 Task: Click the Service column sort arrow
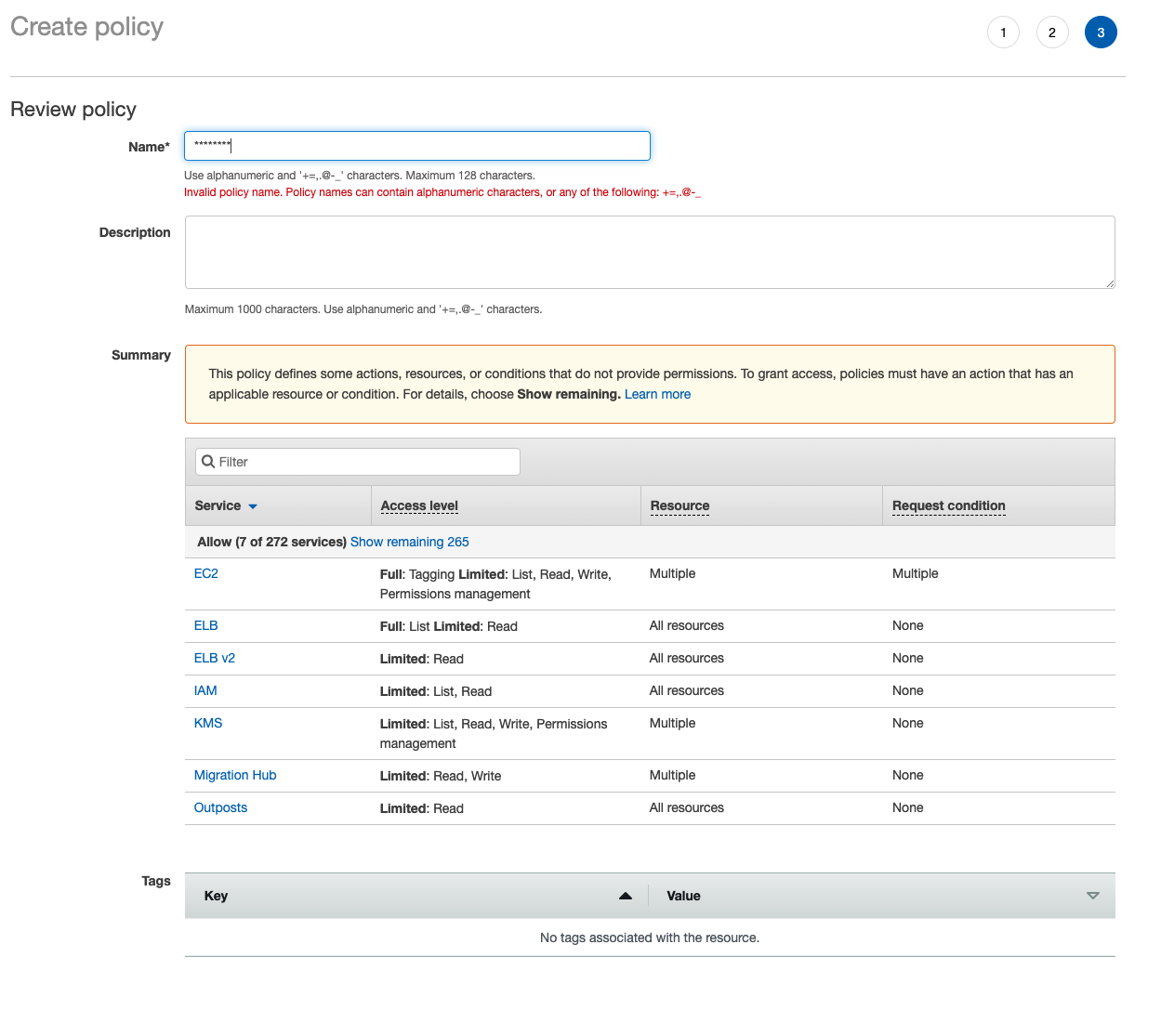click(x=253, y=506)
